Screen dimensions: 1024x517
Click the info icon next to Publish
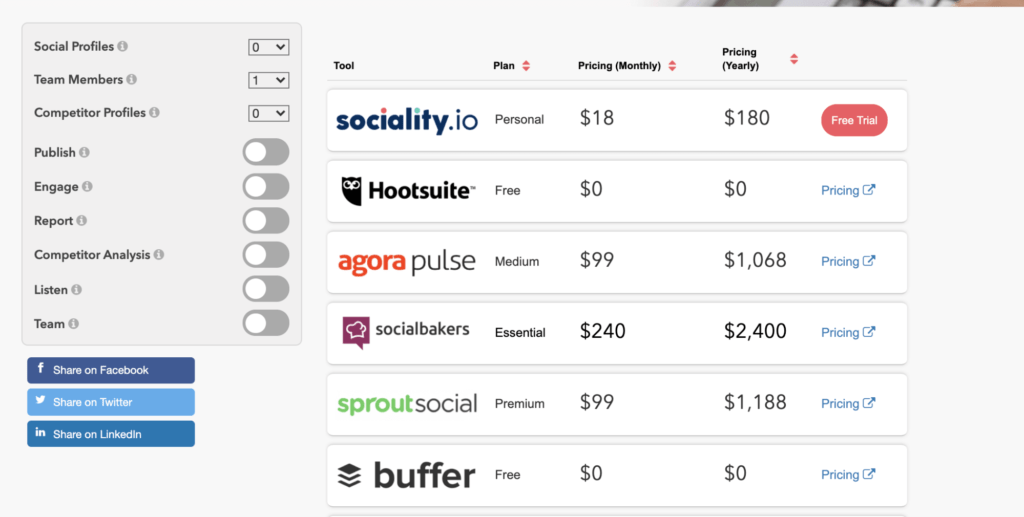click(84, 153)
